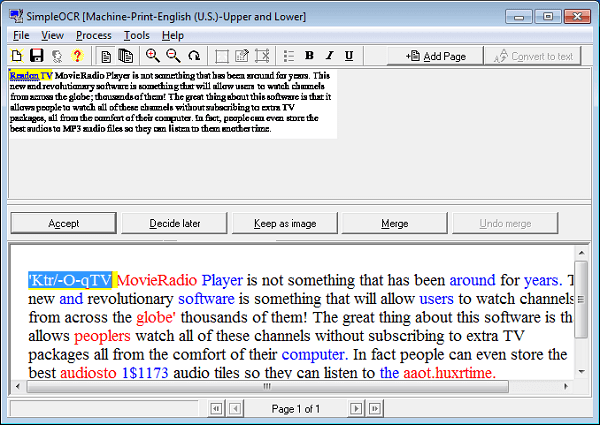
Task: Toggle bold formatting
Action: 309,56
